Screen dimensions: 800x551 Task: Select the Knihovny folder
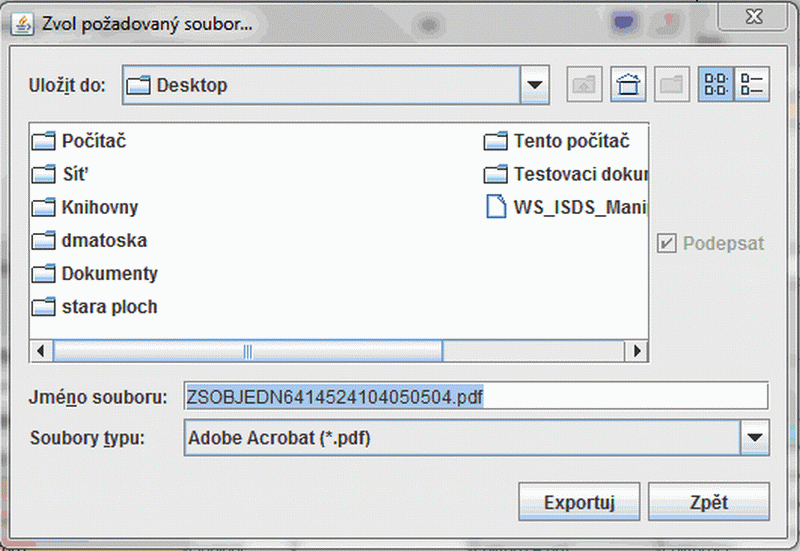85,207
